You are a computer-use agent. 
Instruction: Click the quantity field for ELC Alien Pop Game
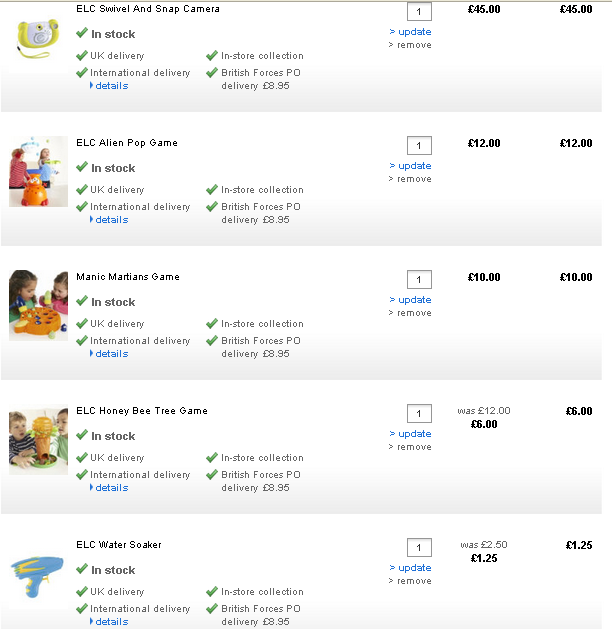[x=419, y=146]
